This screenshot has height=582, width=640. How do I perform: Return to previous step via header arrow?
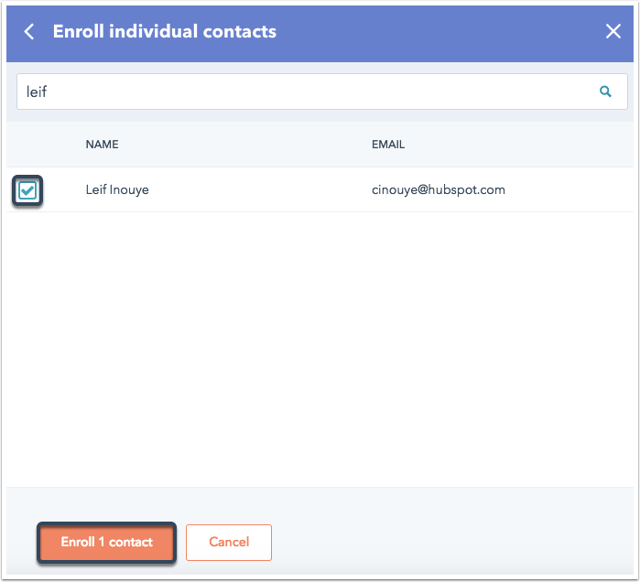tap(29, 31)
